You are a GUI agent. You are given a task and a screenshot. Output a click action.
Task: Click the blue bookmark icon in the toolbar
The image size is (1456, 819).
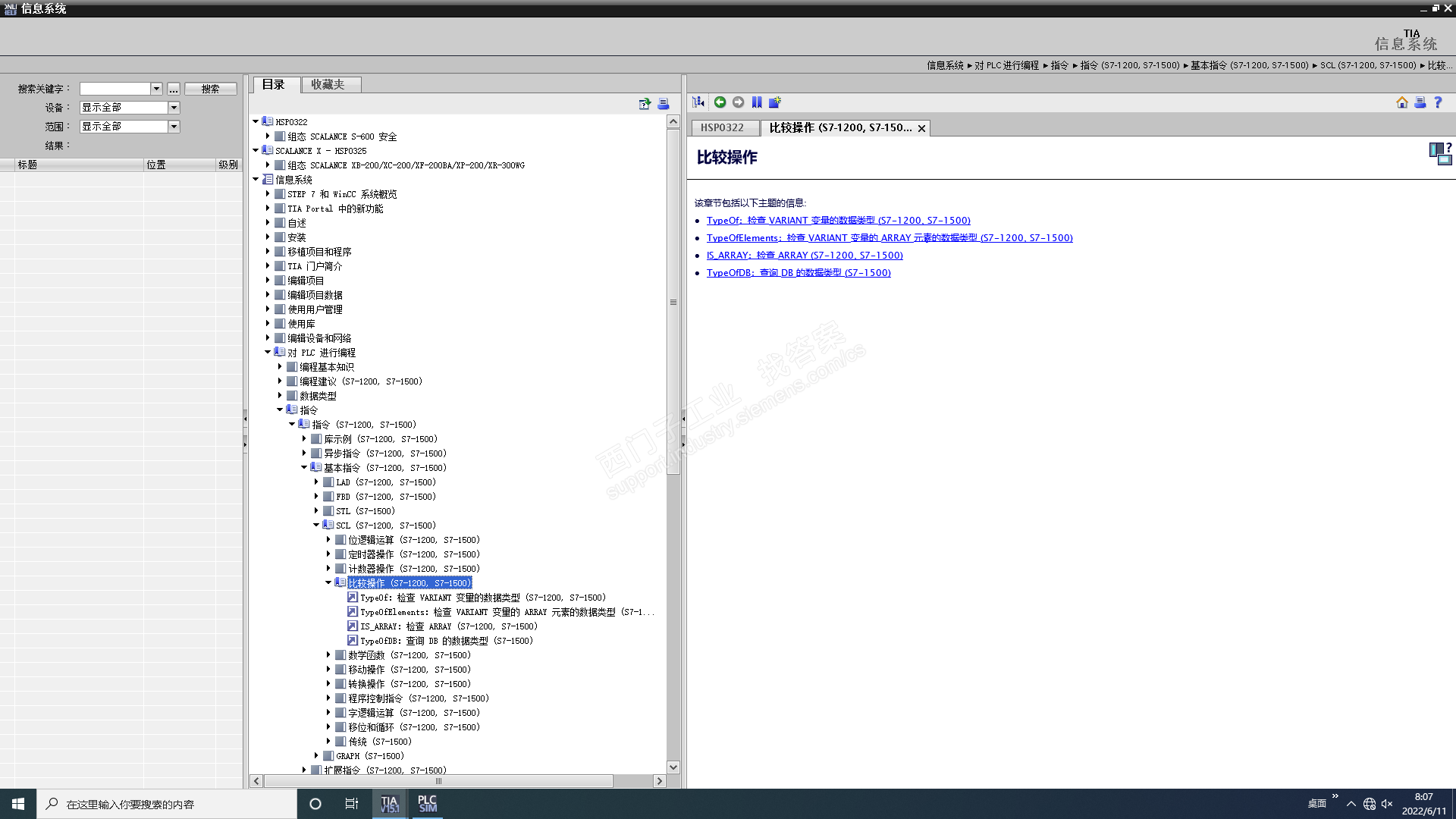[x=757, y=102]
